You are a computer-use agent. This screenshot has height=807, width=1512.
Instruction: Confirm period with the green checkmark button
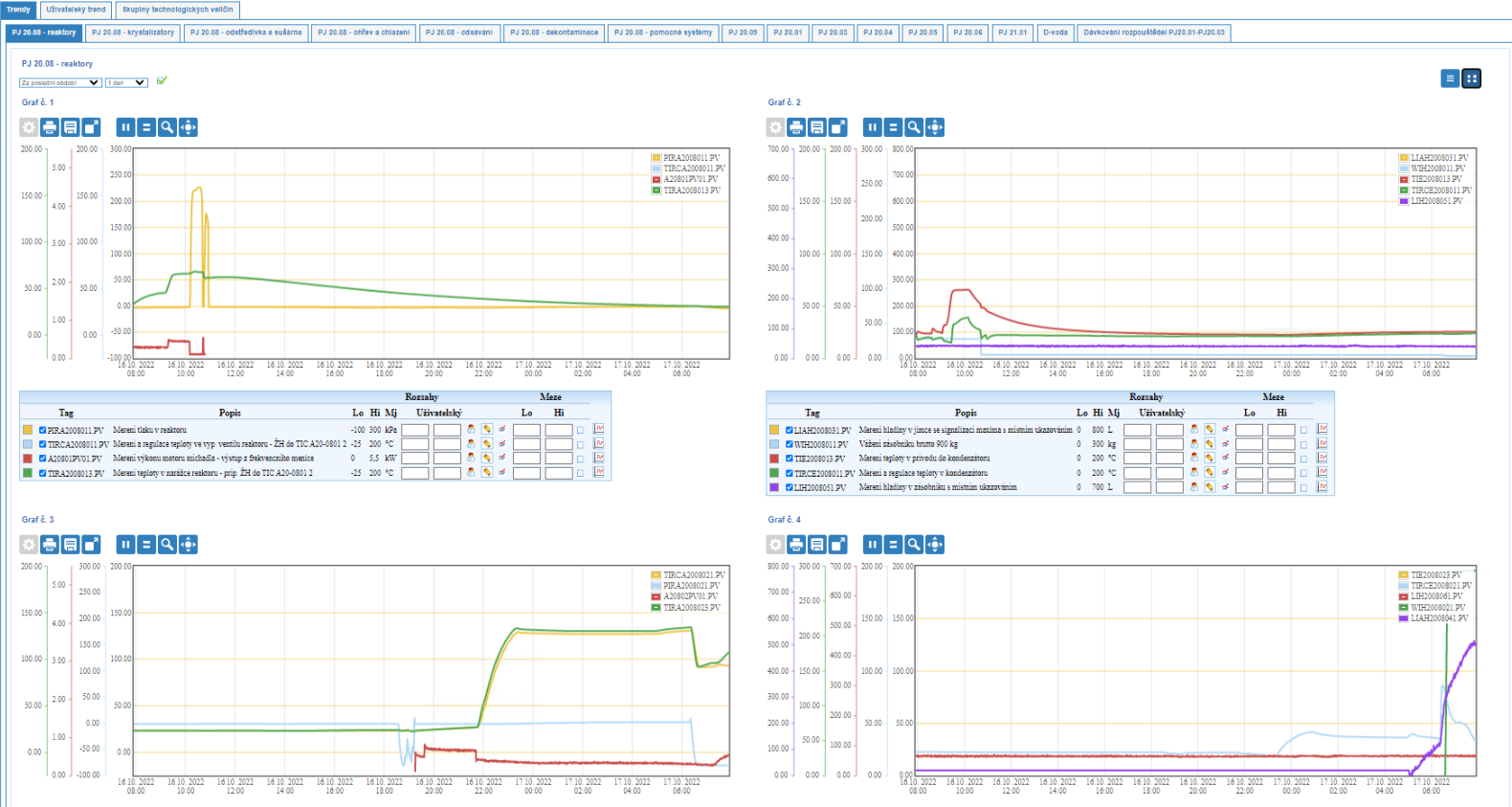click(x=162, y=81)
